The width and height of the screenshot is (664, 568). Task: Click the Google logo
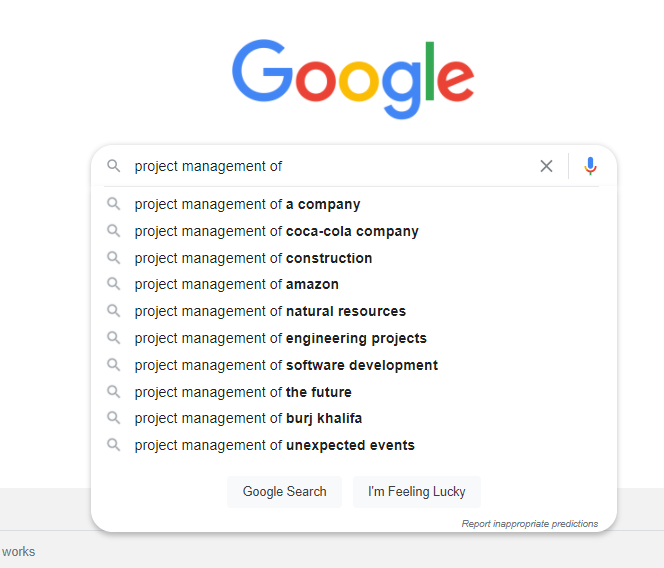coord(353,78)
